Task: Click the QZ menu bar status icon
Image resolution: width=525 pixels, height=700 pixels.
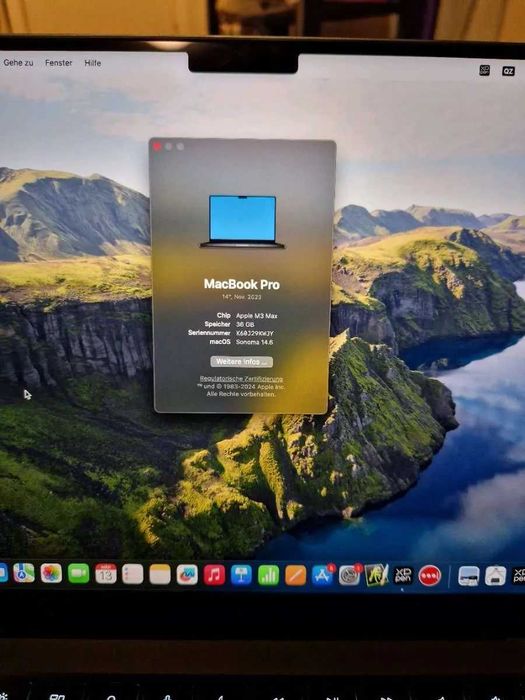Action: click(508, 71)
